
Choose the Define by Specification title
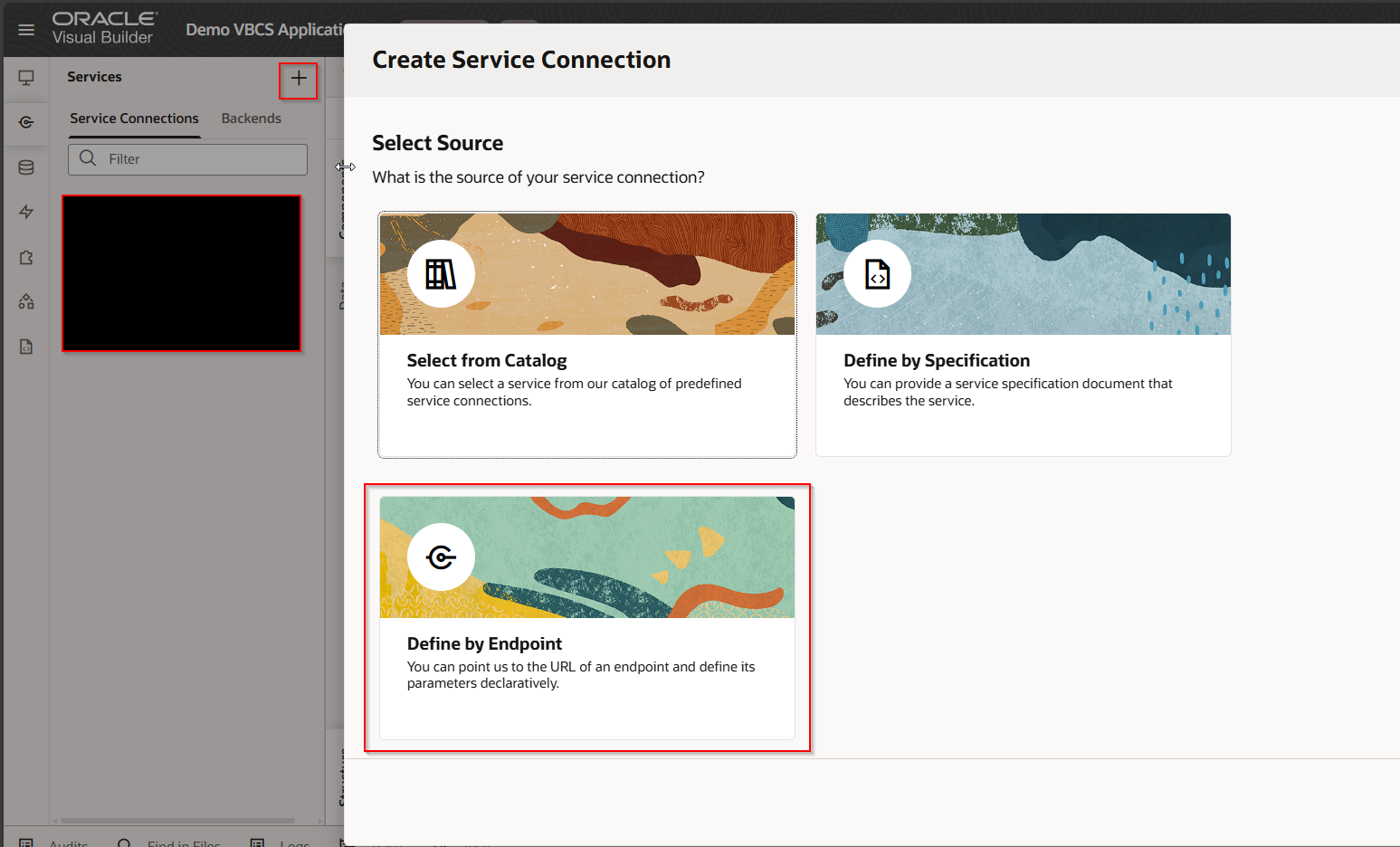point(936,360)
